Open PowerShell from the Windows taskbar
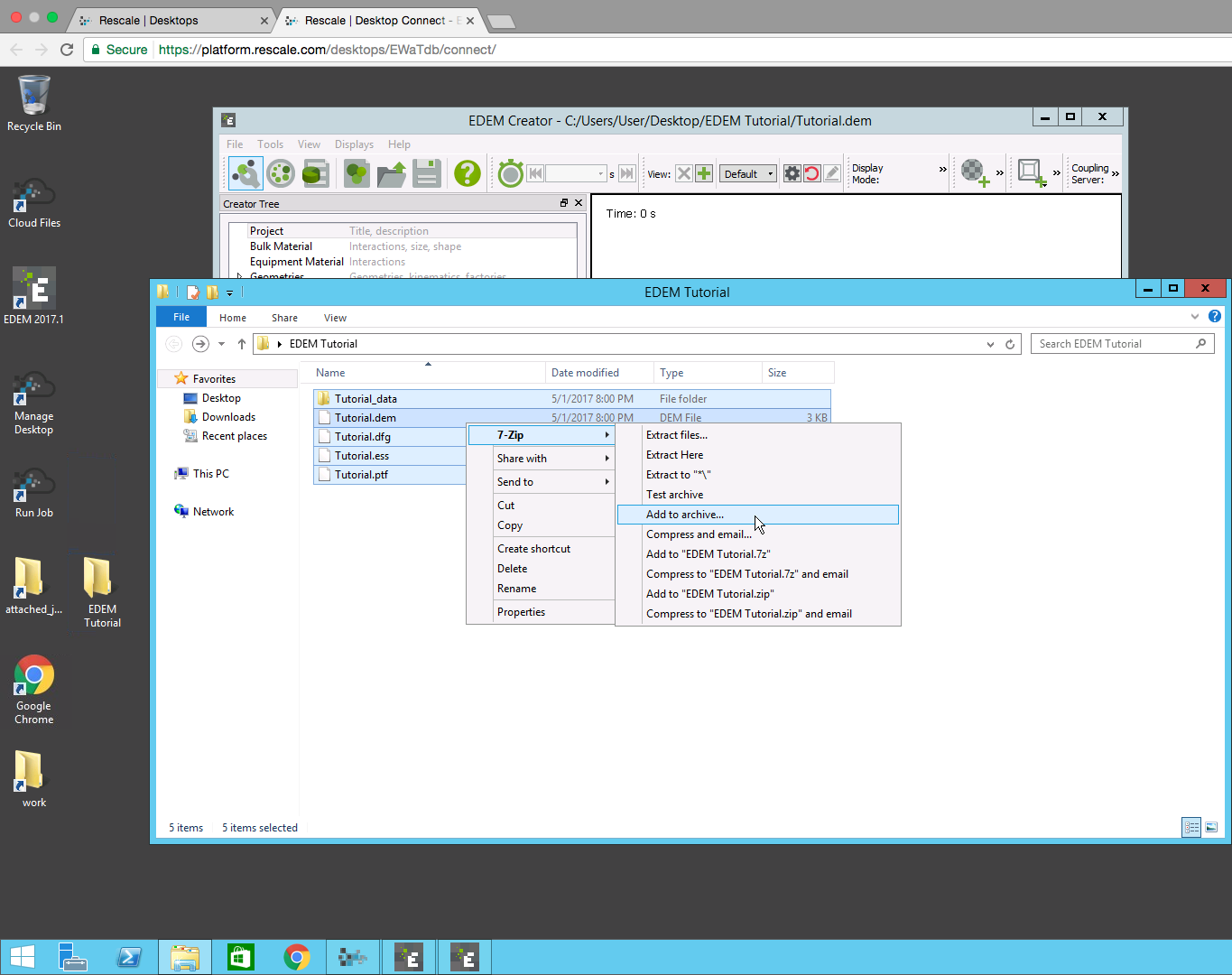 pyautogui.click(x=129, y=957)
